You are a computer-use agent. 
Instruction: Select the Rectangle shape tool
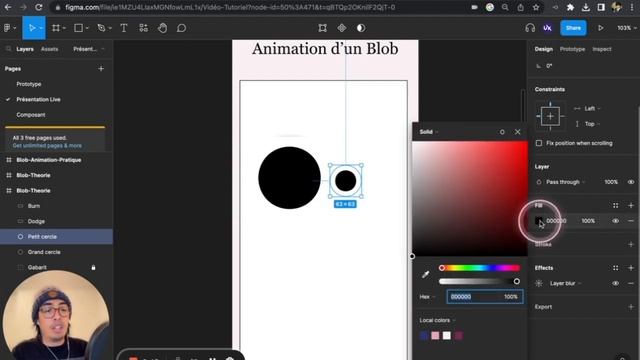(78, 28)
